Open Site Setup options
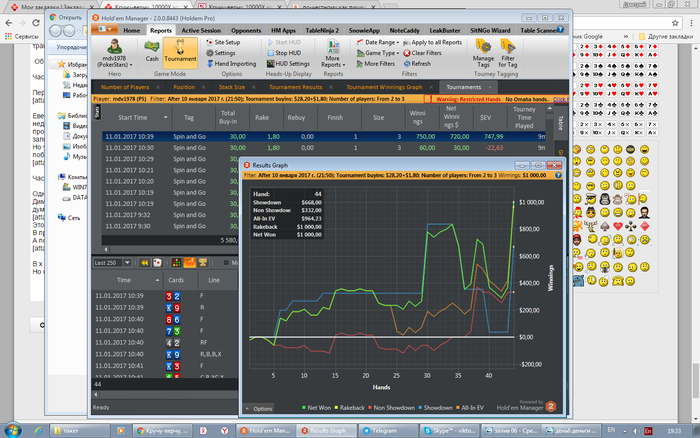This screenshot has height=438, width=700. (x=223, y=42)
